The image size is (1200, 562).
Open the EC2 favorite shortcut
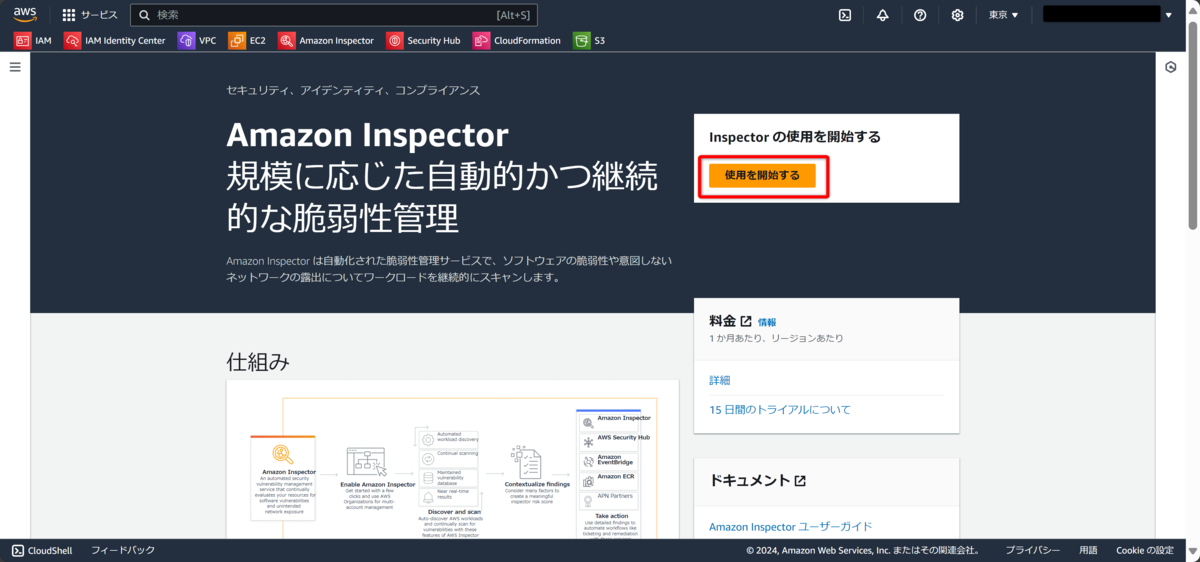point(248,41)
